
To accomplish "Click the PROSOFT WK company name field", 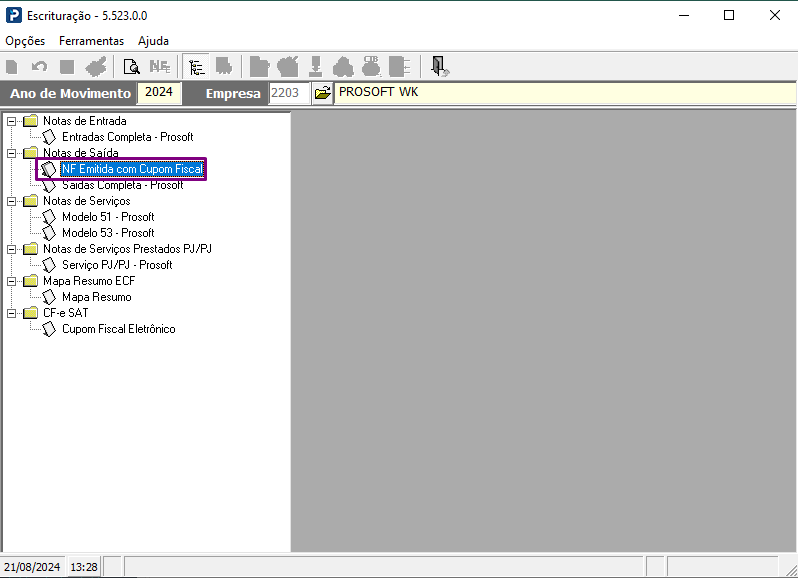I will pyautogui.click(x=565, y=93).
